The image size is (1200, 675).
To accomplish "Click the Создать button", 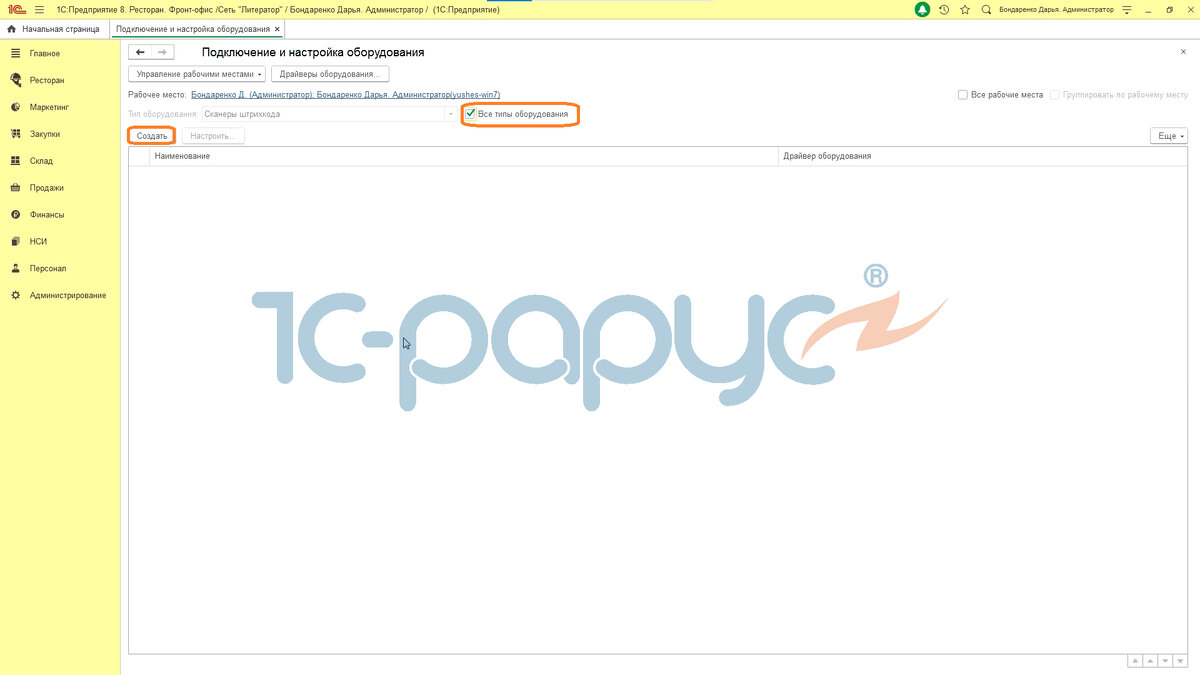I will point(152,135).
